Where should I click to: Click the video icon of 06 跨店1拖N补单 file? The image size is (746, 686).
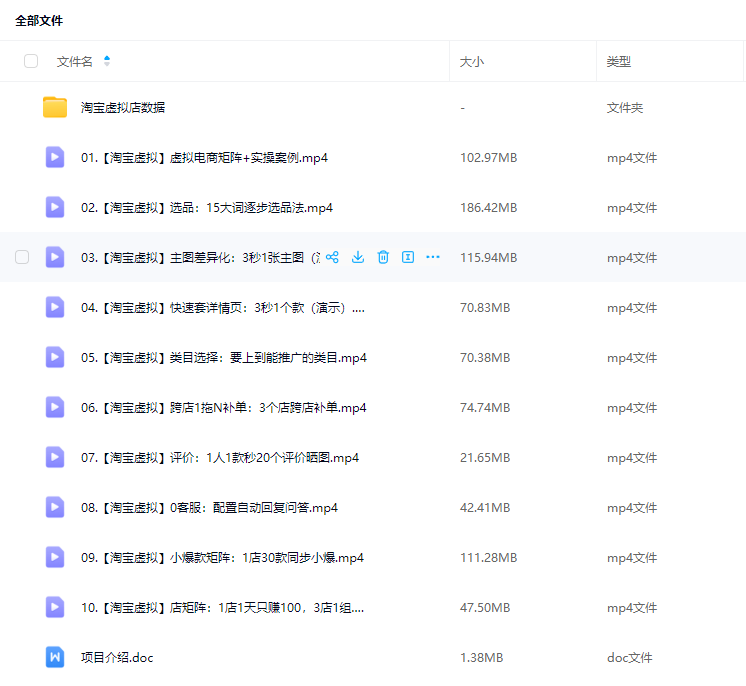[55, 407]
